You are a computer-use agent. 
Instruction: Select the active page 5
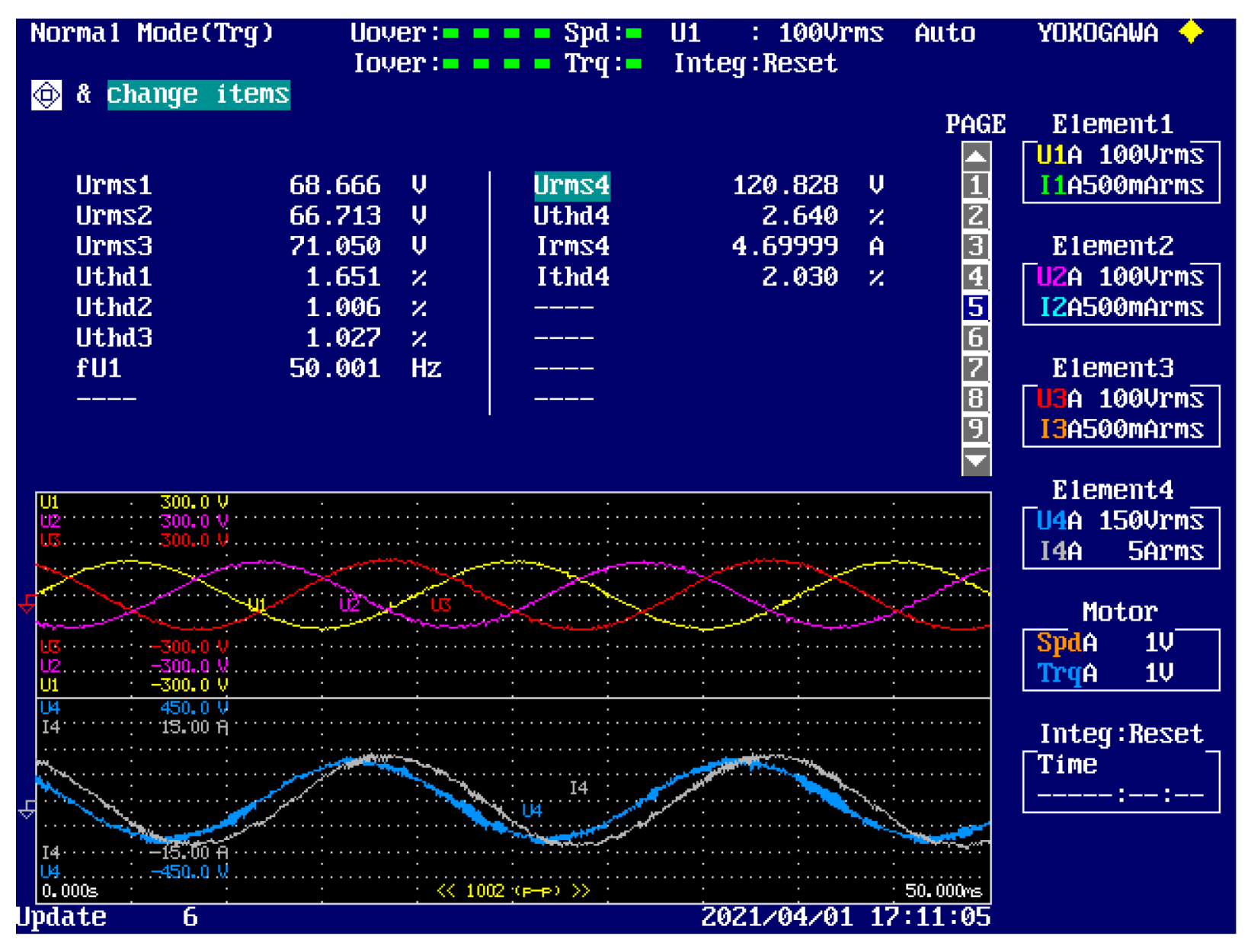[976, 308]
